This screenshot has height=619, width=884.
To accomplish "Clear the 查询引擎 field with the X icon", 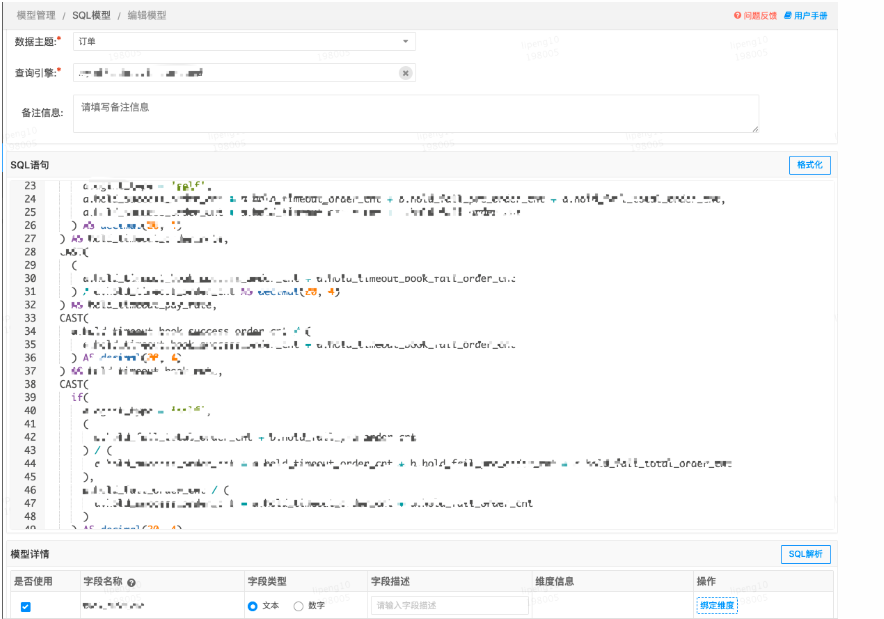I will [x=405, y=73].
